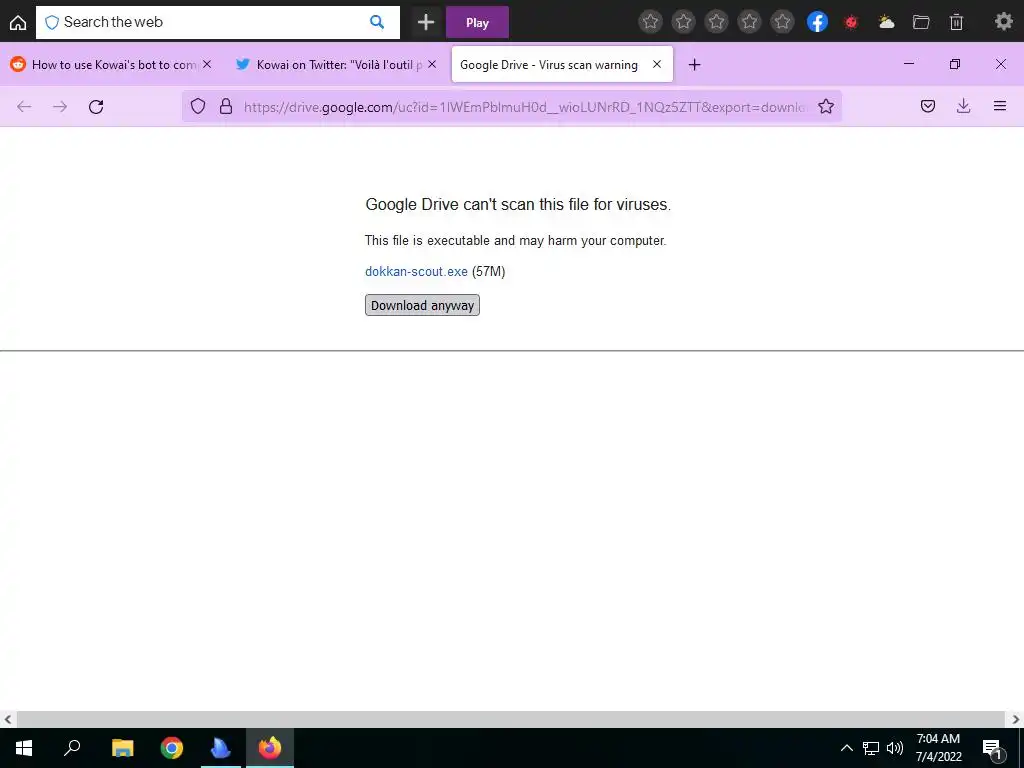Open the hamburger application menu
This screenshot has width=1024, height=768.
click(999, 106)
